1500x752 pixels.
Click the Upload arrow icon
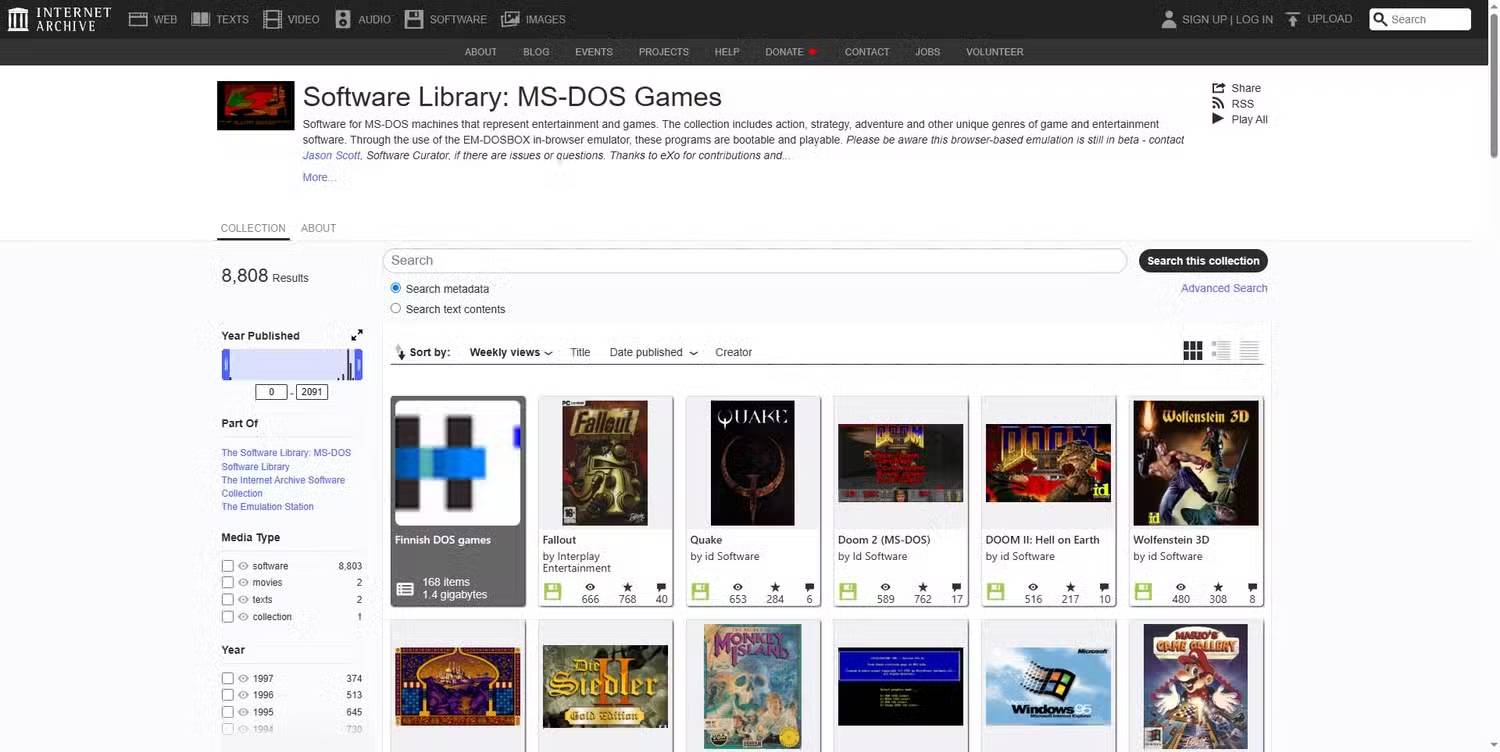1293,19
